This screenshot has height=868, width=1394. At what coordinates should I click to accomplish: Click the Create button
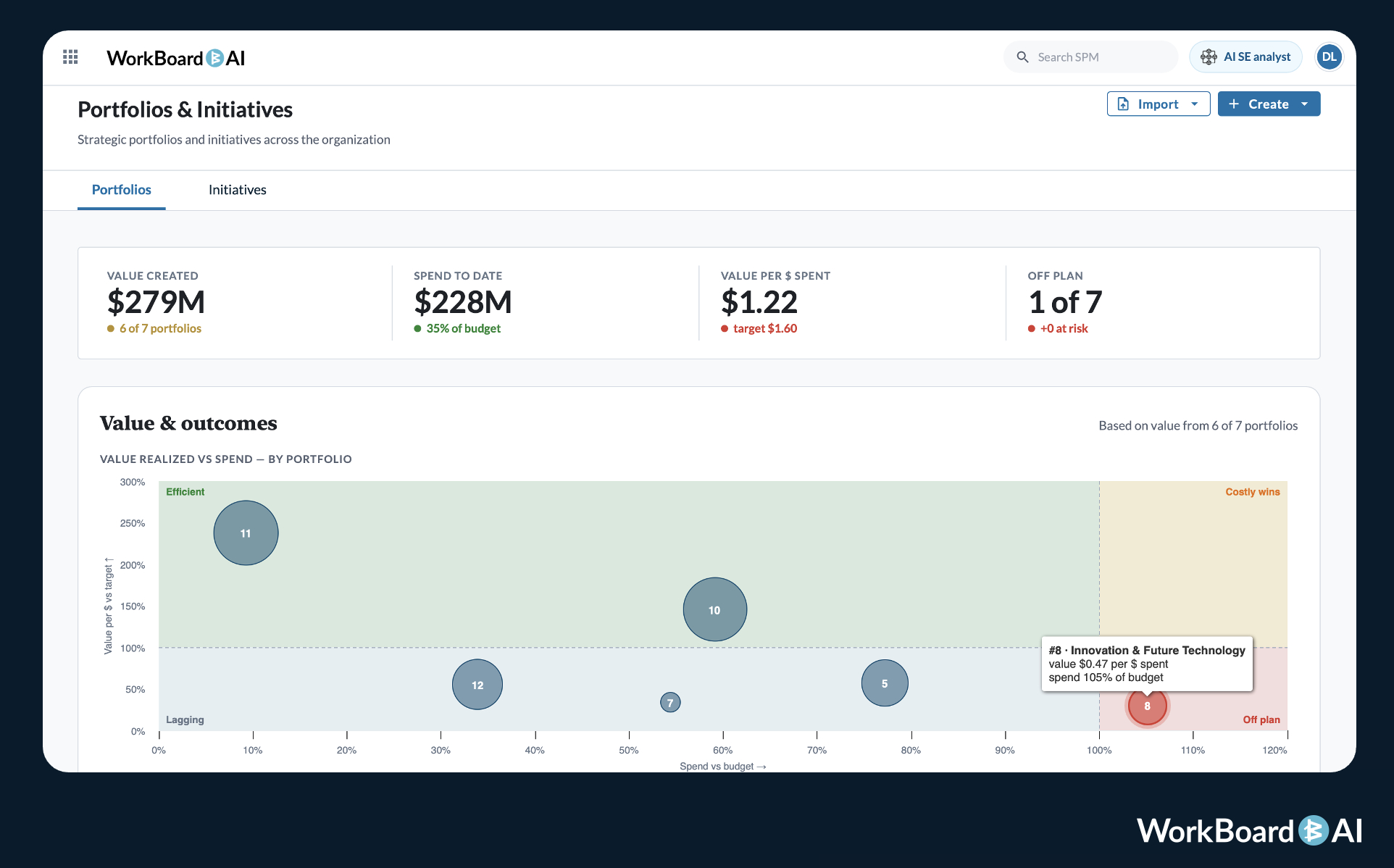1269,104
